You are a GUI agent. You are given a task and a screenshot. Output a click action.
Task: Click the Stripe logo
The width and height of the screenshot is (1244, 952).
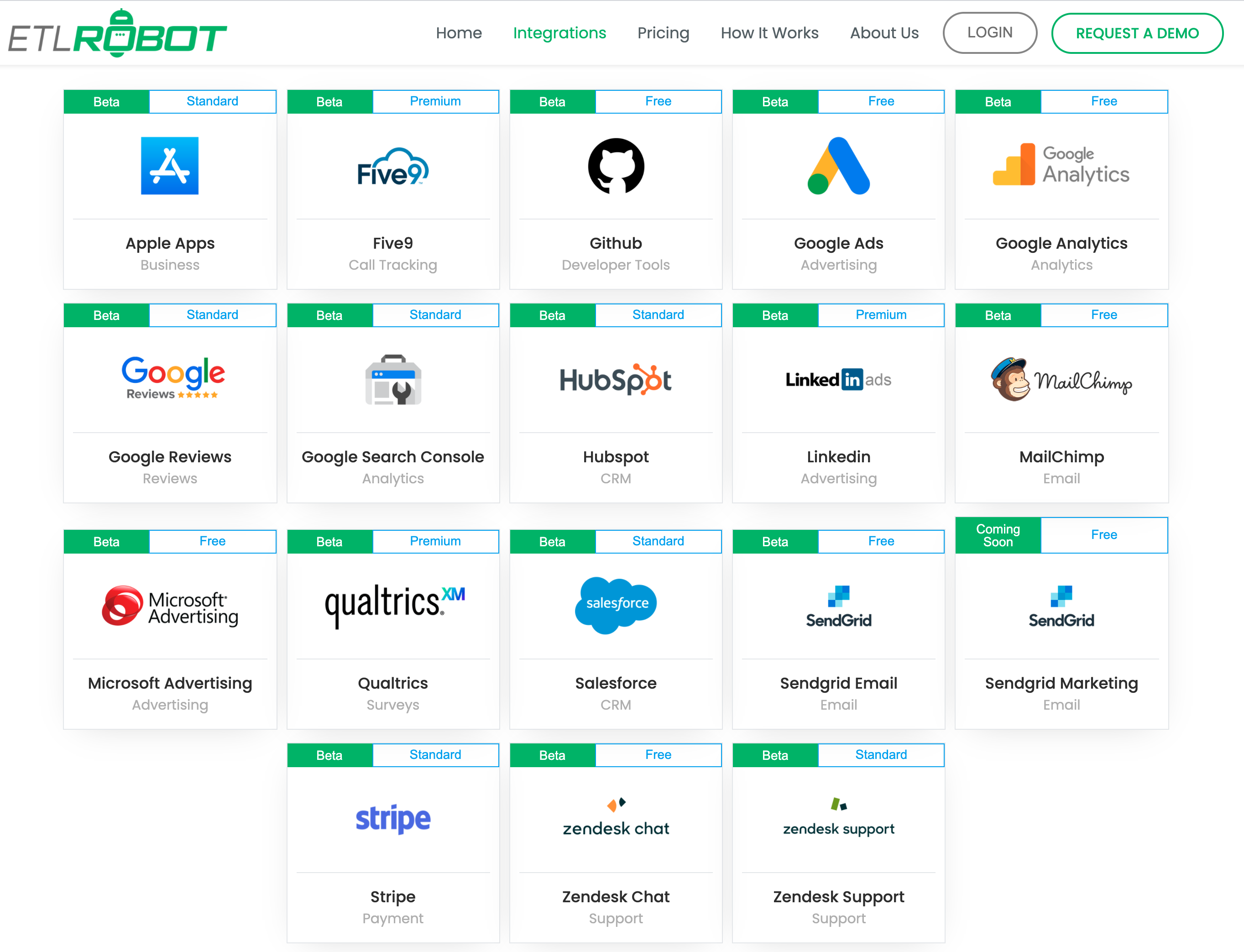click(392, 818)
